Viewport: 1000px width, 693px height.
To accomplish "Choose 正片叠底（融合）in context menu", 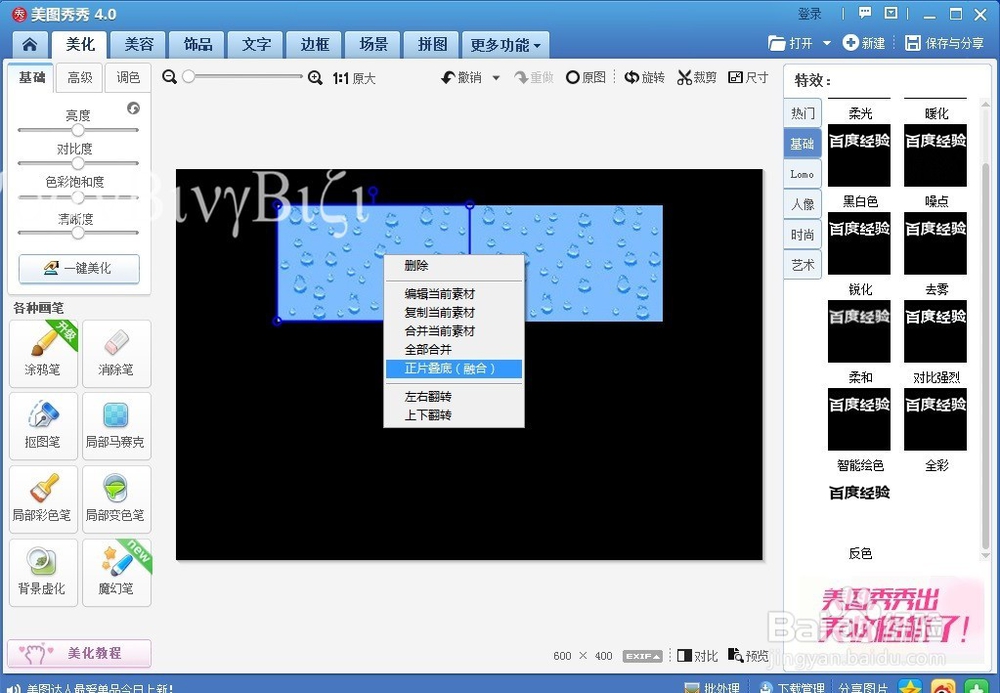I will coord(453,368).
